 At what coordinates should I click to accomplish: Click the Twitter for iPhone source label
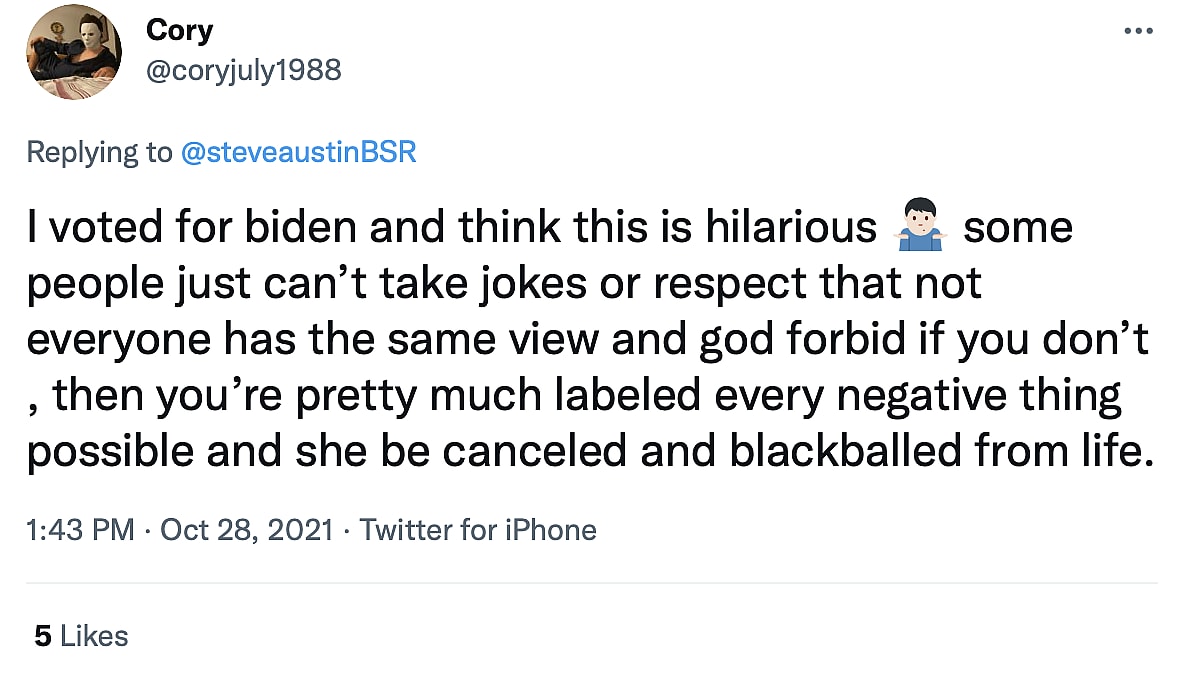pyautogui.click(x=478, y=529)
